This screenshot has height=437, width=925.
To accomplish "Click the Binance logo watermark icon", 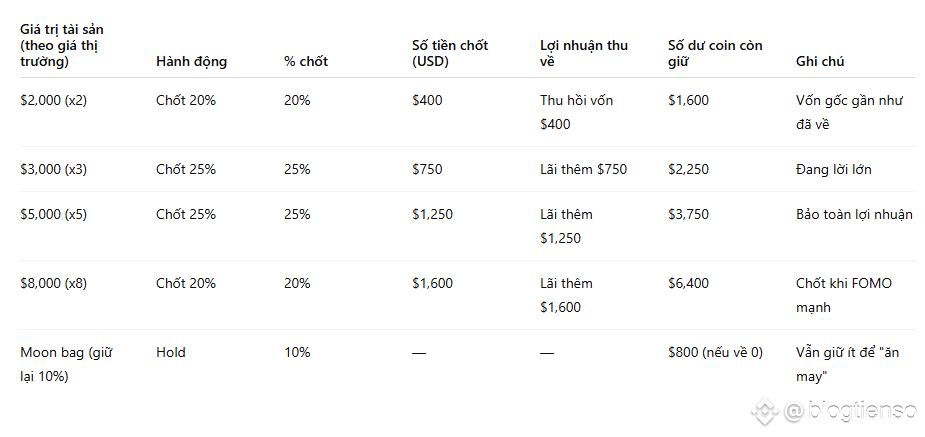I will click(766, 411).
